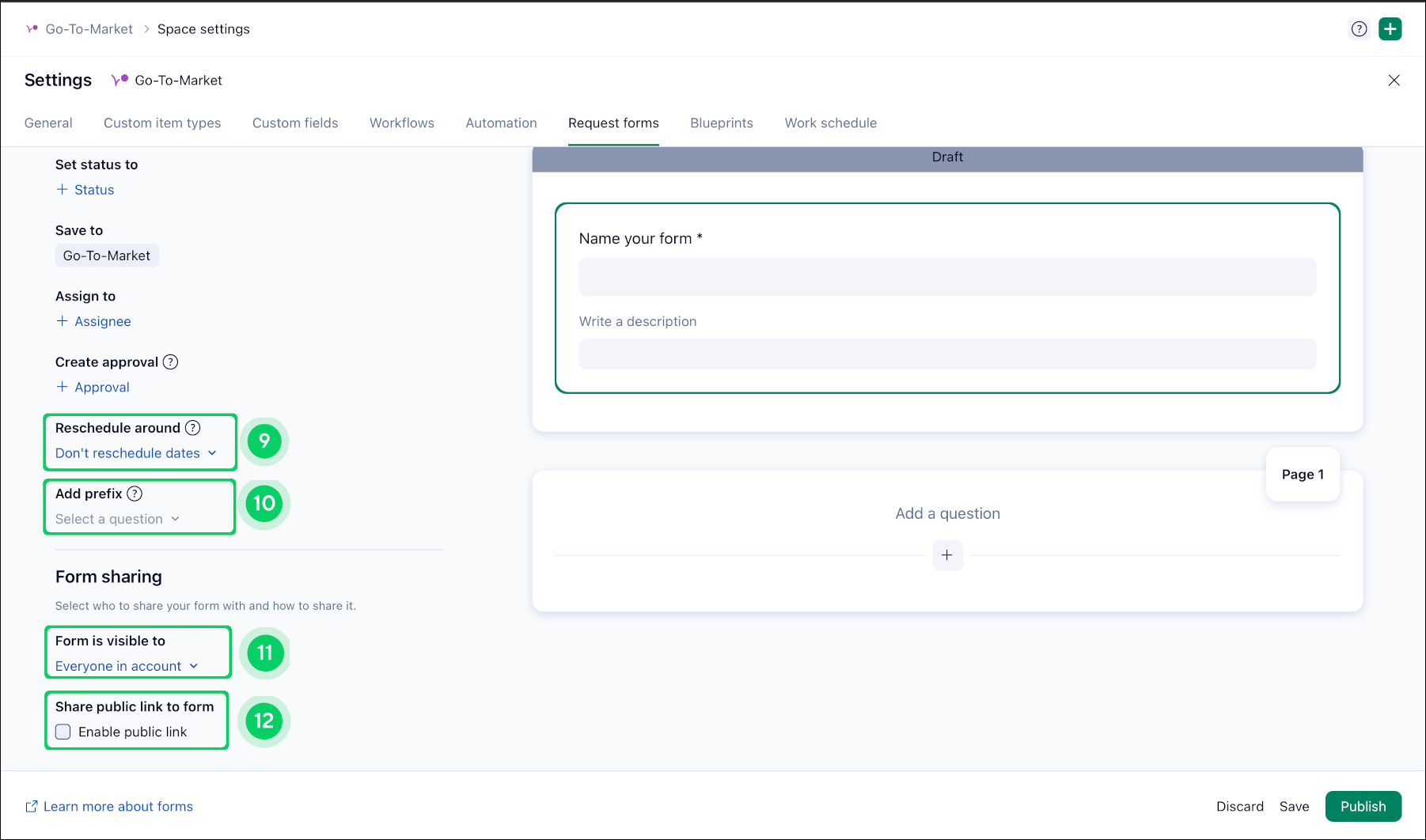The height and width of the screenshot is (840, 1426).
Task: Open Learn more about forms link
Action: point(117,806)
